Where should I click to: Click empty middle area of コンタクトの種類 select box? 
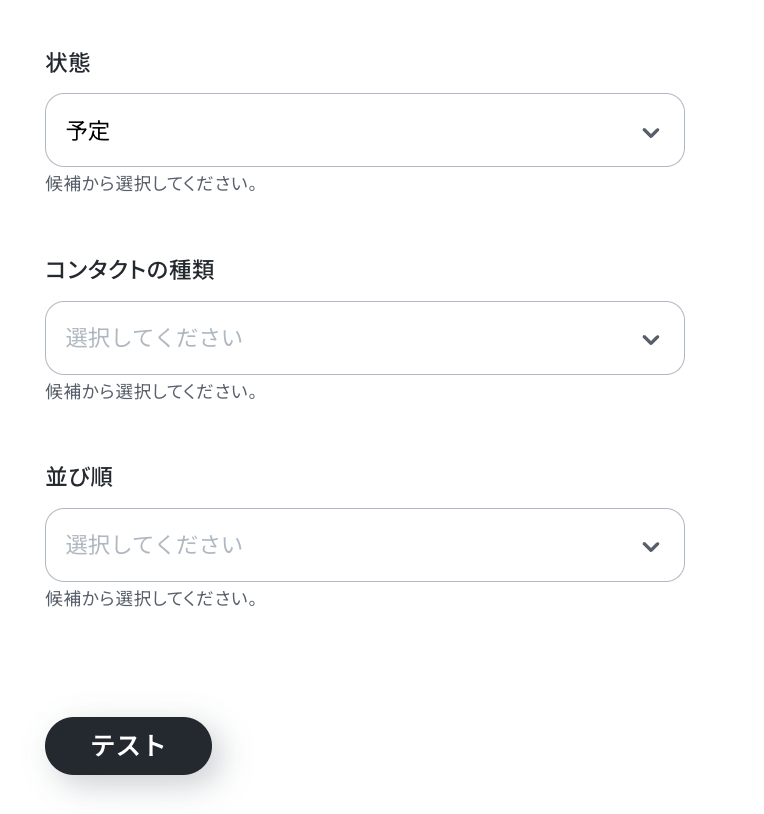pos(430,338)
